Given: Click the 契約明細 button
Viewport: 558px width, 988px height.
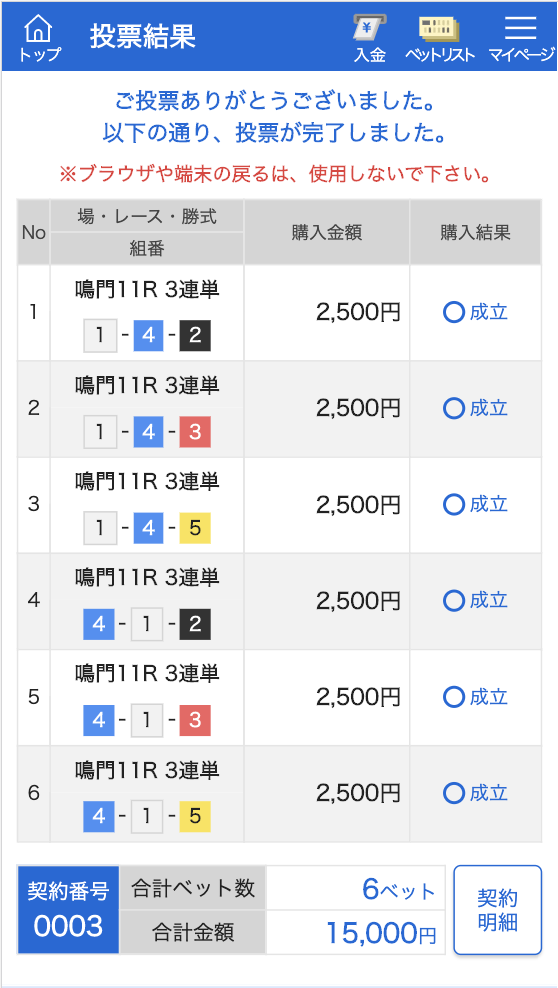Looking at the screenshot, I should pos(498,910).
